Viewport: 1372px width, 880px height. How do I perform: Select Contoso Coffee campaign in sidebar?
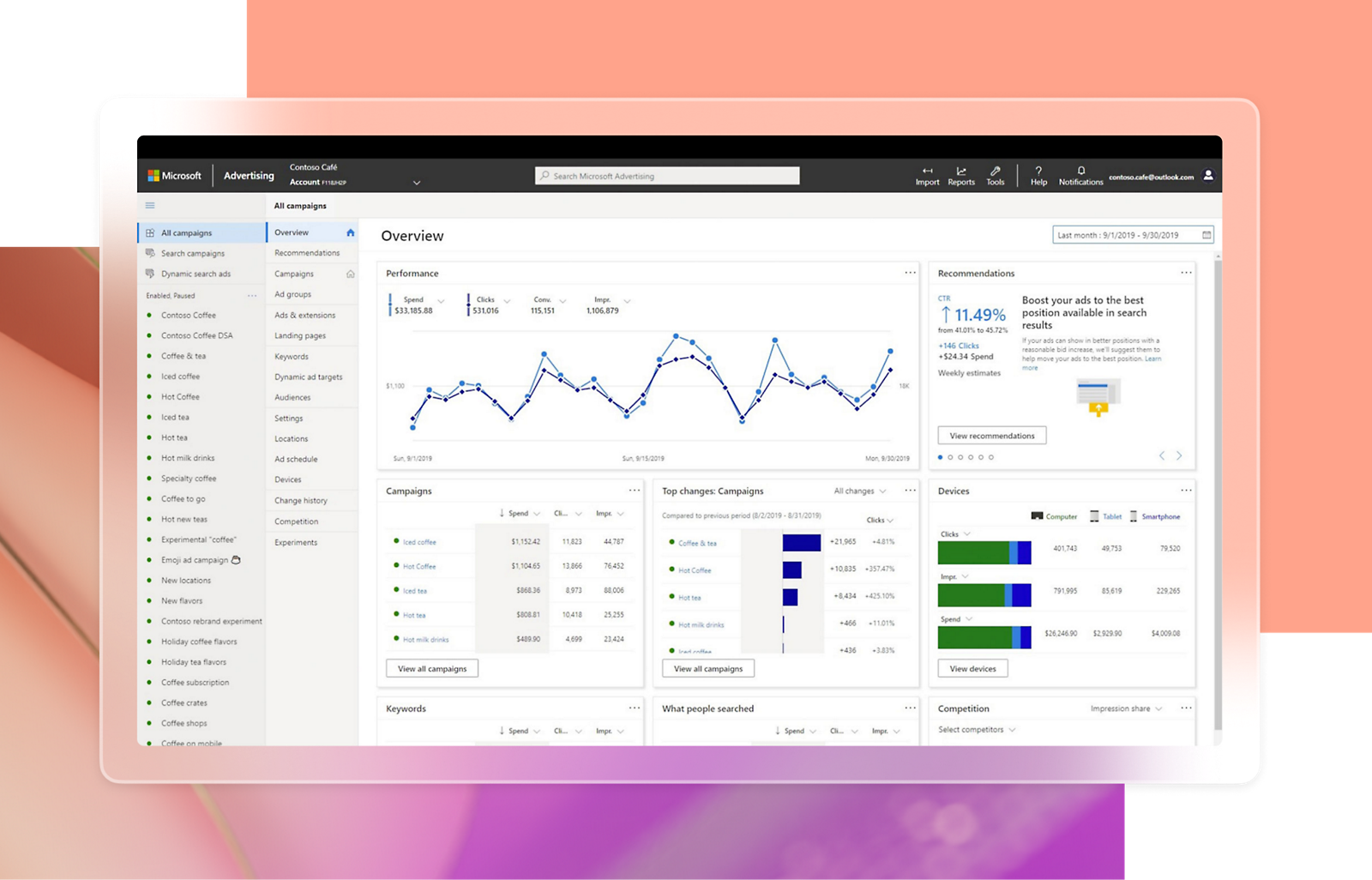tap(189, 316)
